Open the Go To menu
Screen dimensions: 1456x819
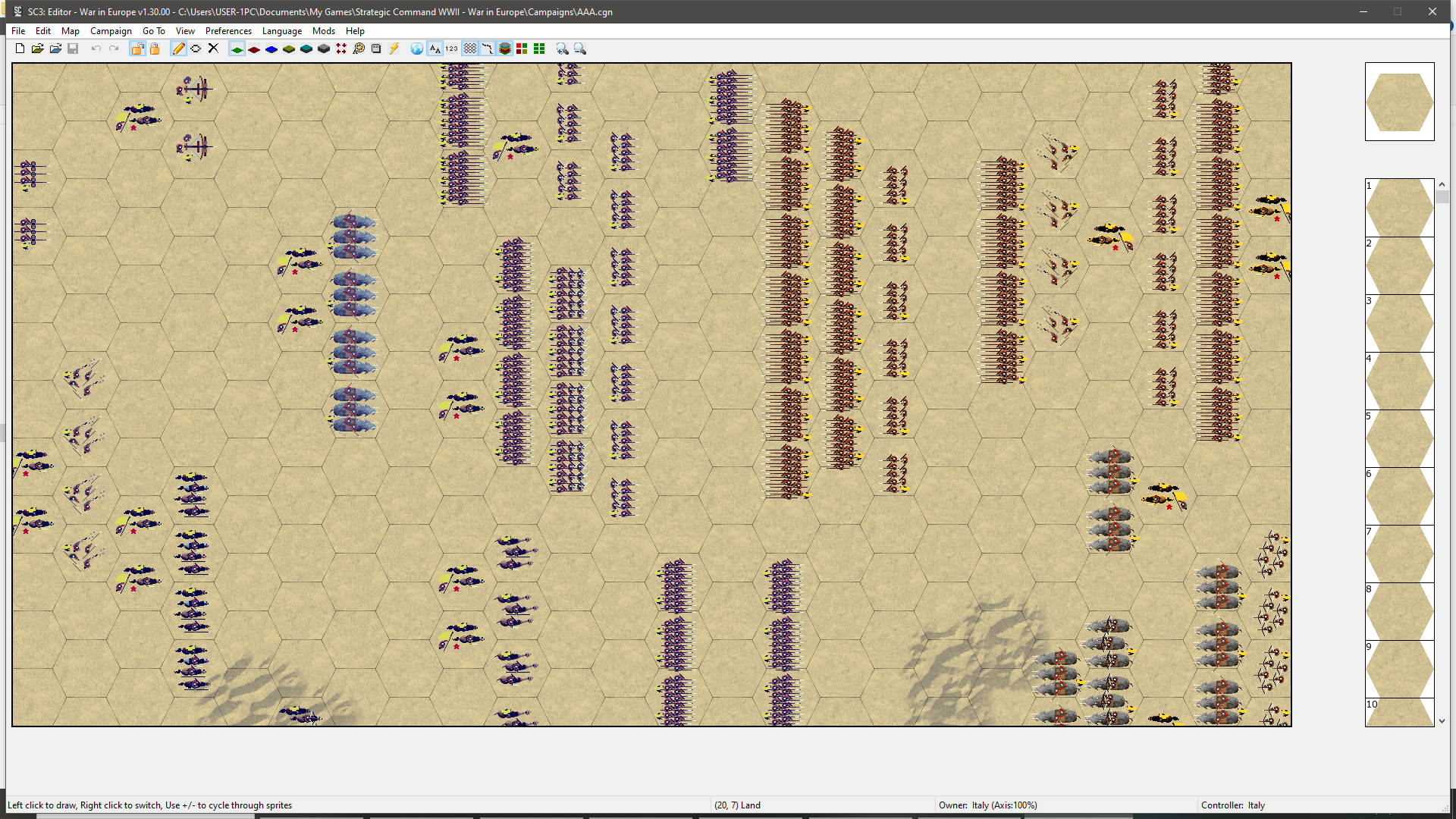154,31
